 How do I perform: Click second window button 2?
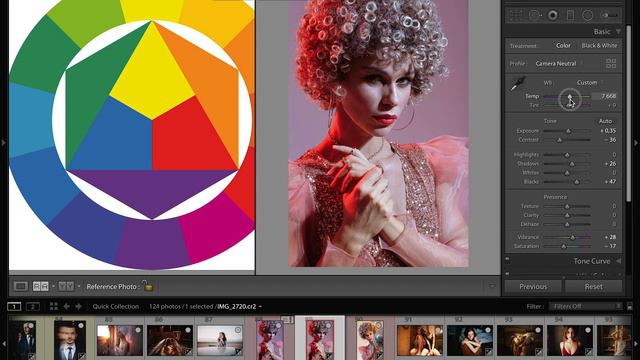[33, 306]
